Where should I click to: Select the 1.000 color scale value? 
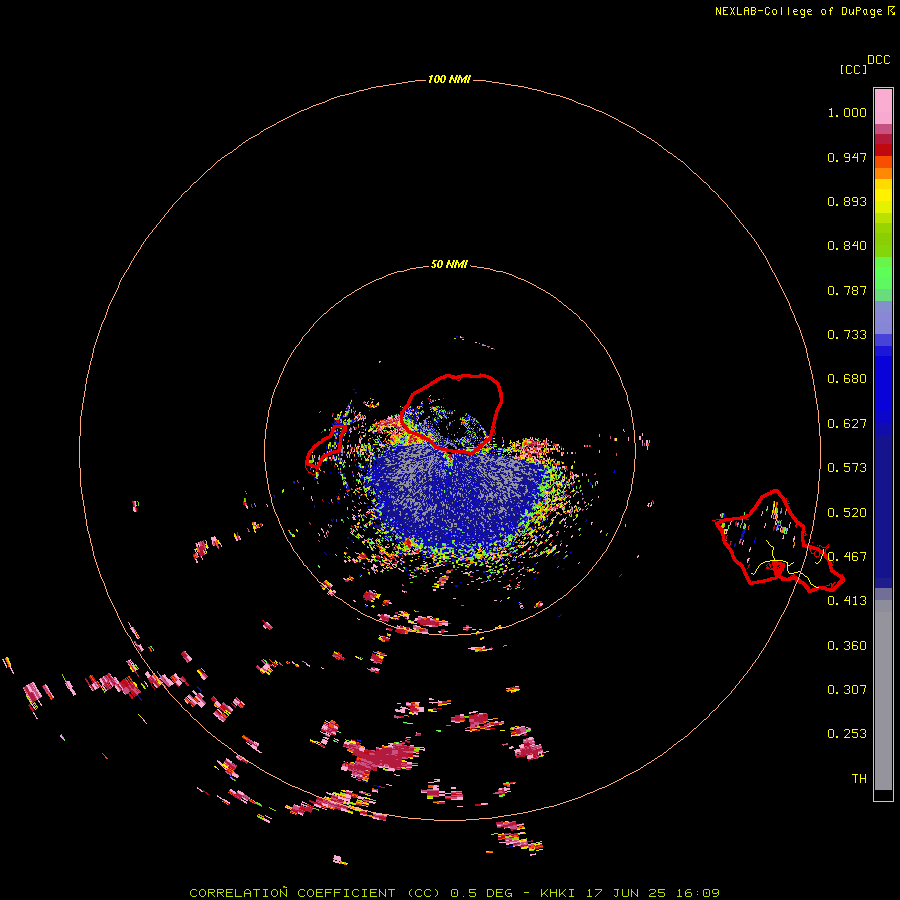click(x=847, y=112)
